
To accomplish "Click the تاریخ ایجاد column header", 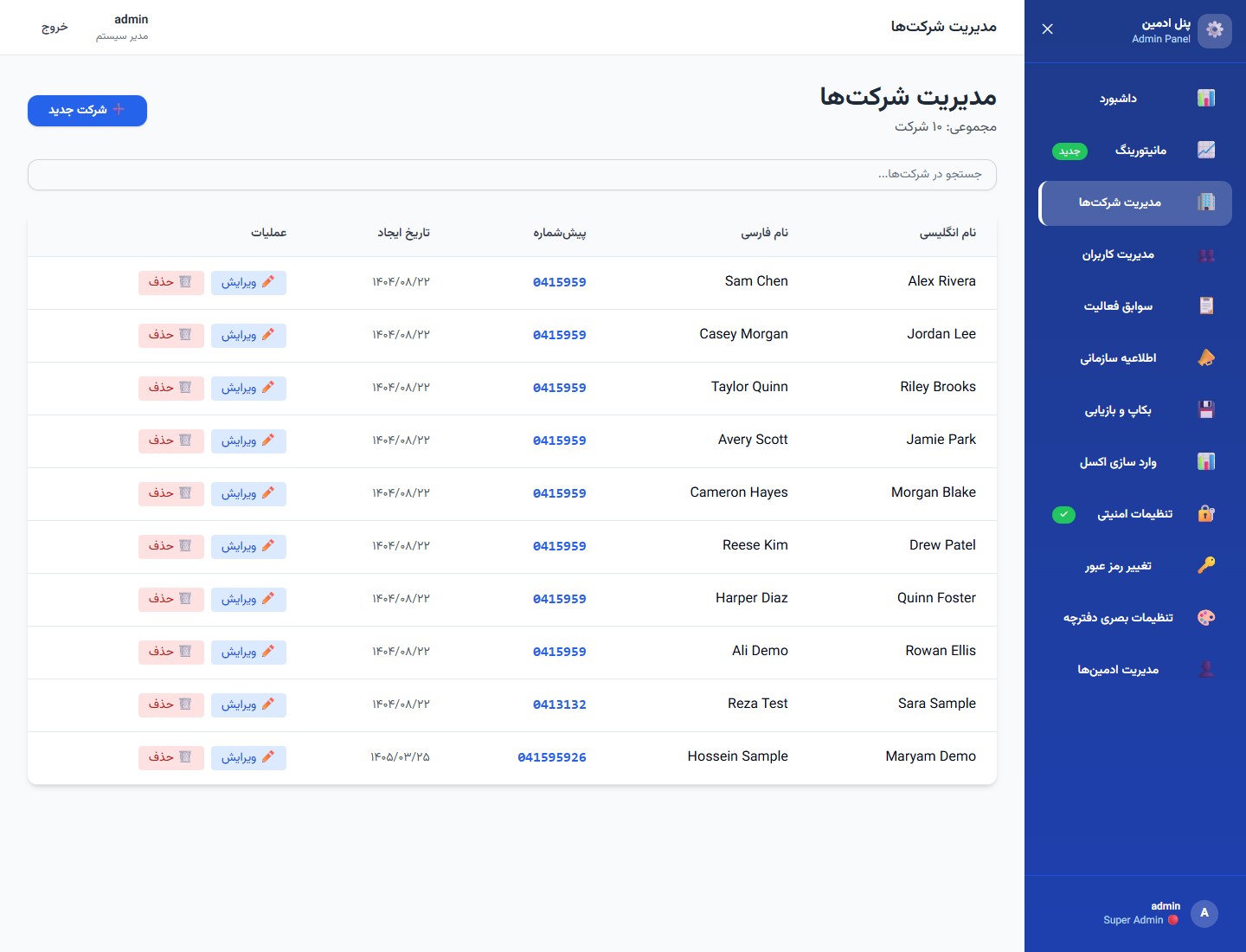I will (x=403, y=233).
